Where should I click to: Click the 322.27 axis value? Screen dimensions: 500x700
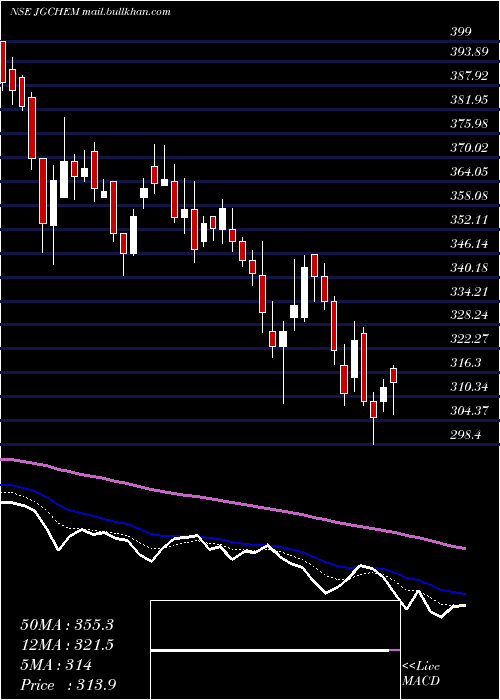coord(468,339)
